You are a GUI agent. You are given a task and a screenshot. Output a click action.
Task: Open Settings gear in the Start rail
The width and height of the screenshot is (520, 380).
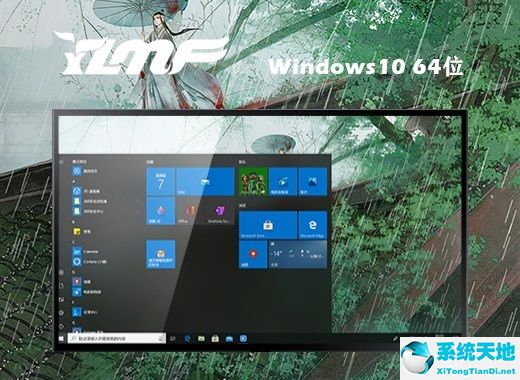[61, 313]
